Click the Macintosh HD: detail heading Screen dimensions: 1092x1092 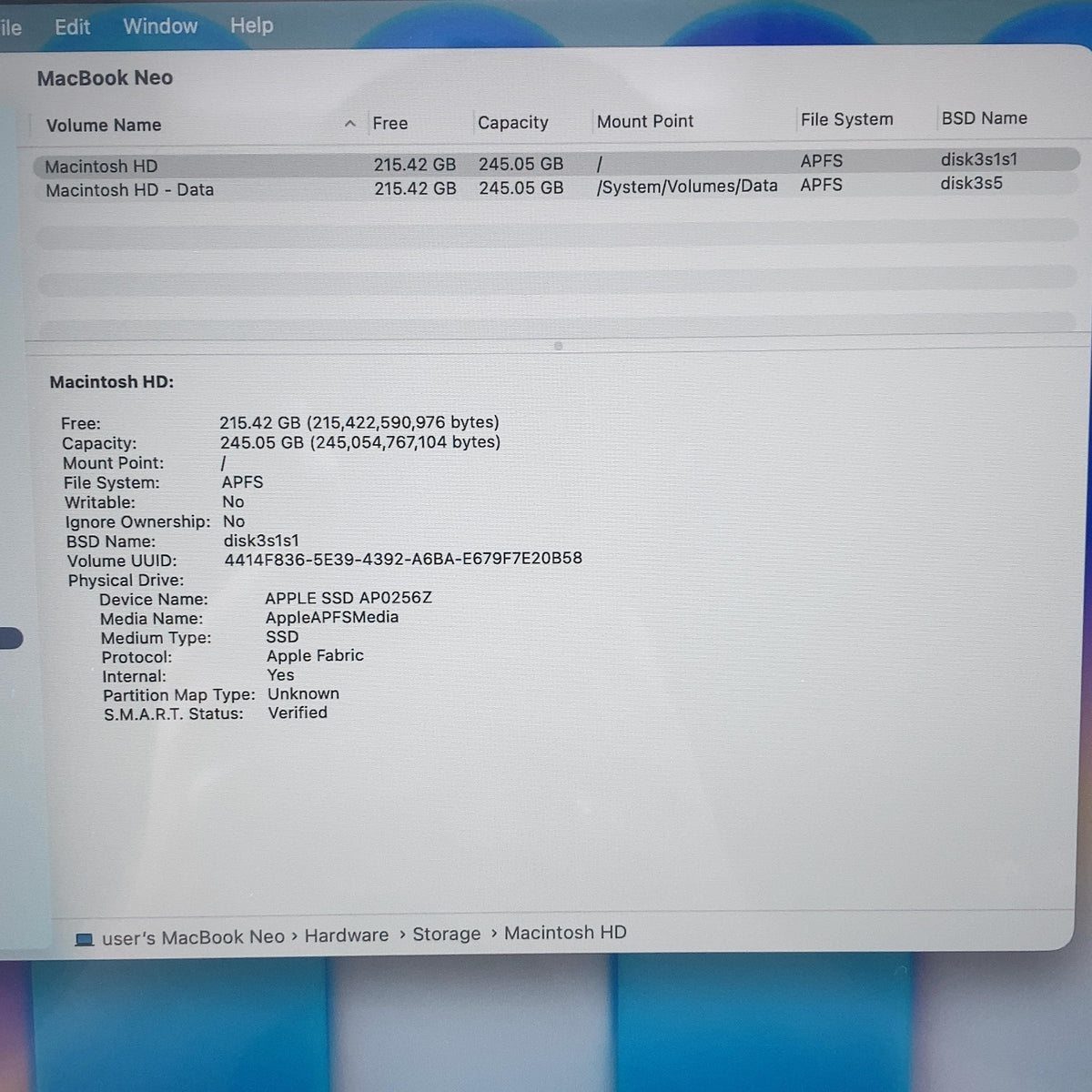point(112,382)
